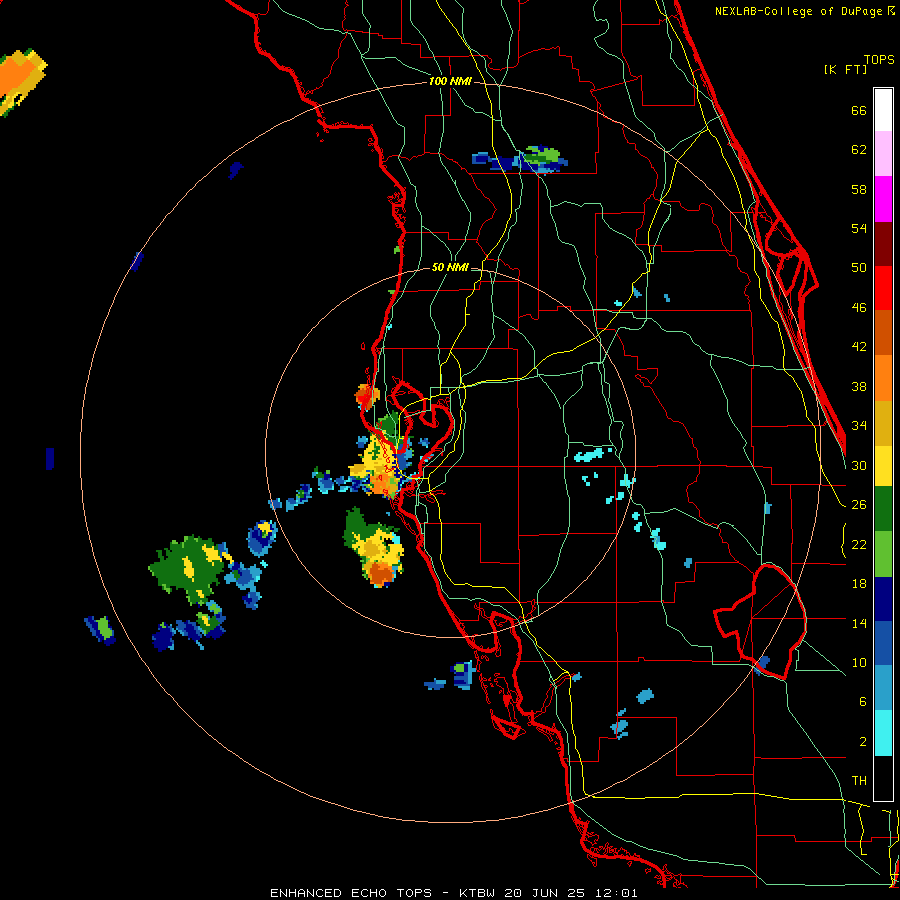The height and width of the screenshot is (900, 900).
Task: Select the 54 value on the legend
Action: pos(859,228)
